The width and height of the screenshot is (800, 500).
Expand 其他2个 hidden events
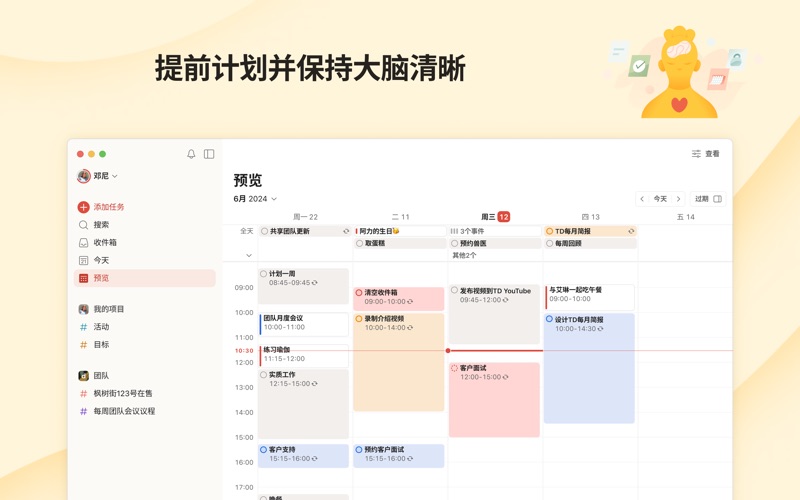(464, 255)
